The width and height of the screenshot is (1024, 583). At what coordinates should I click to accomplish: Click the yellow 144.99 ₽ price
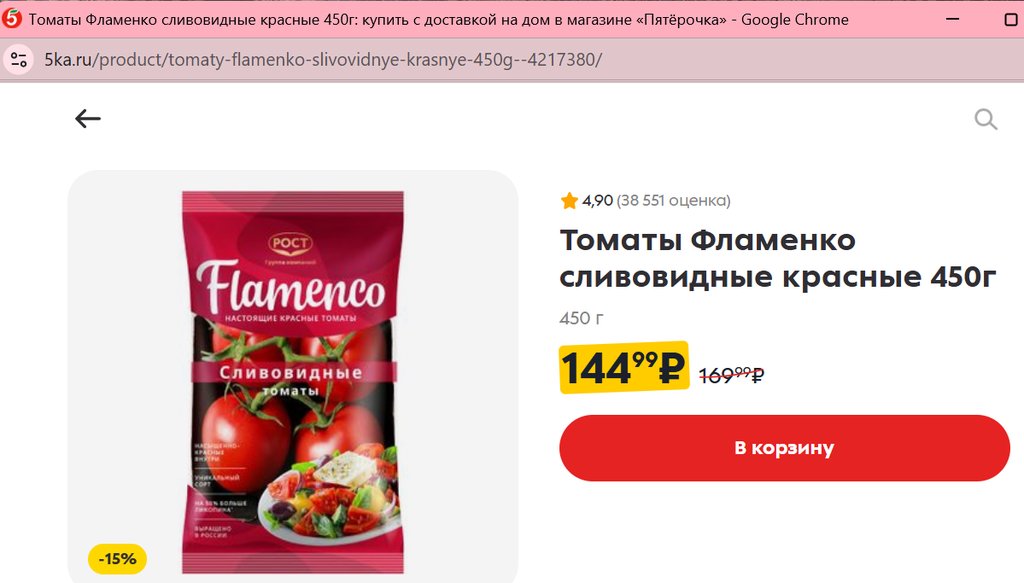[x=624, y=368]
